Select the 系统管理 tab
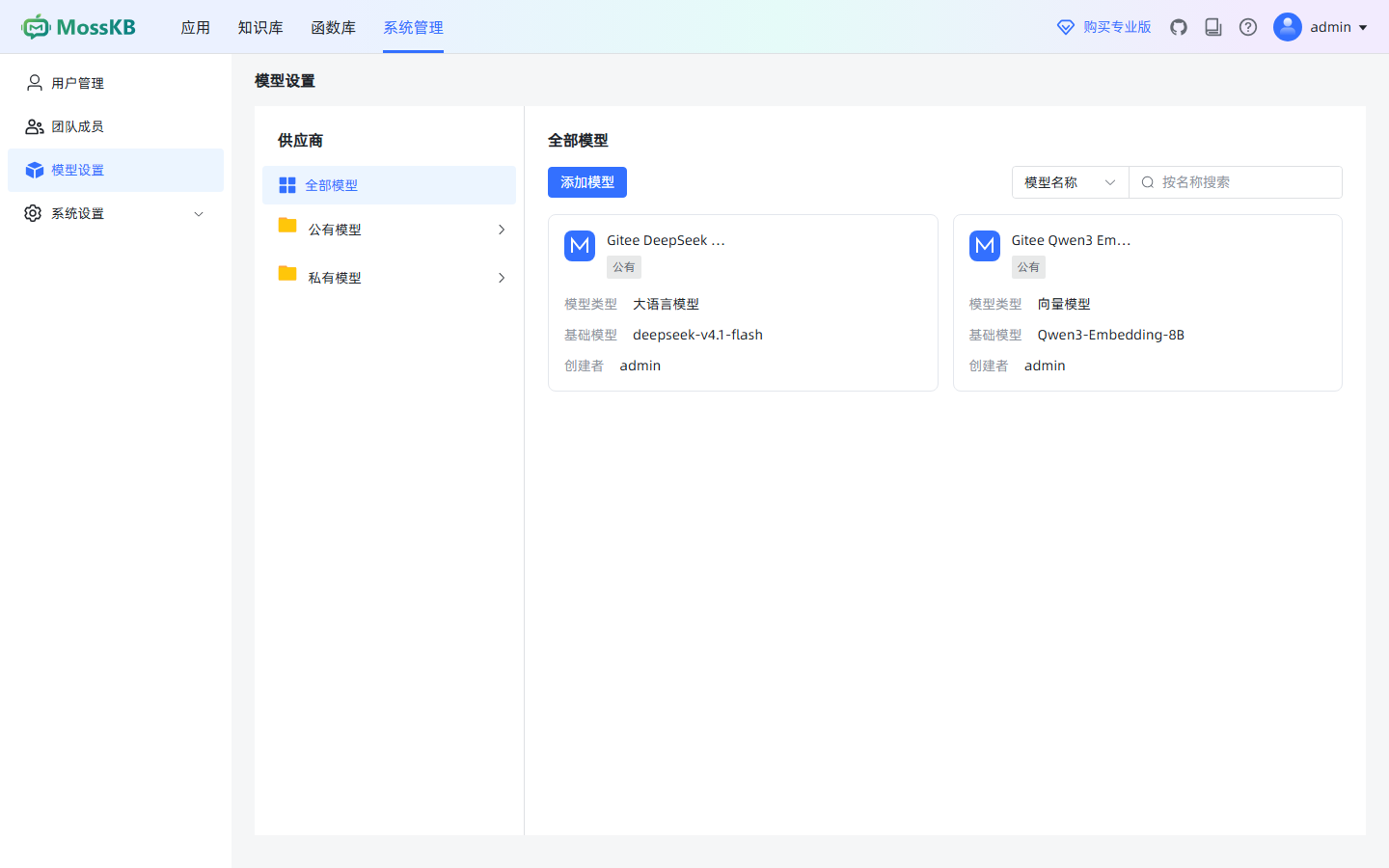 click(413, 28)
